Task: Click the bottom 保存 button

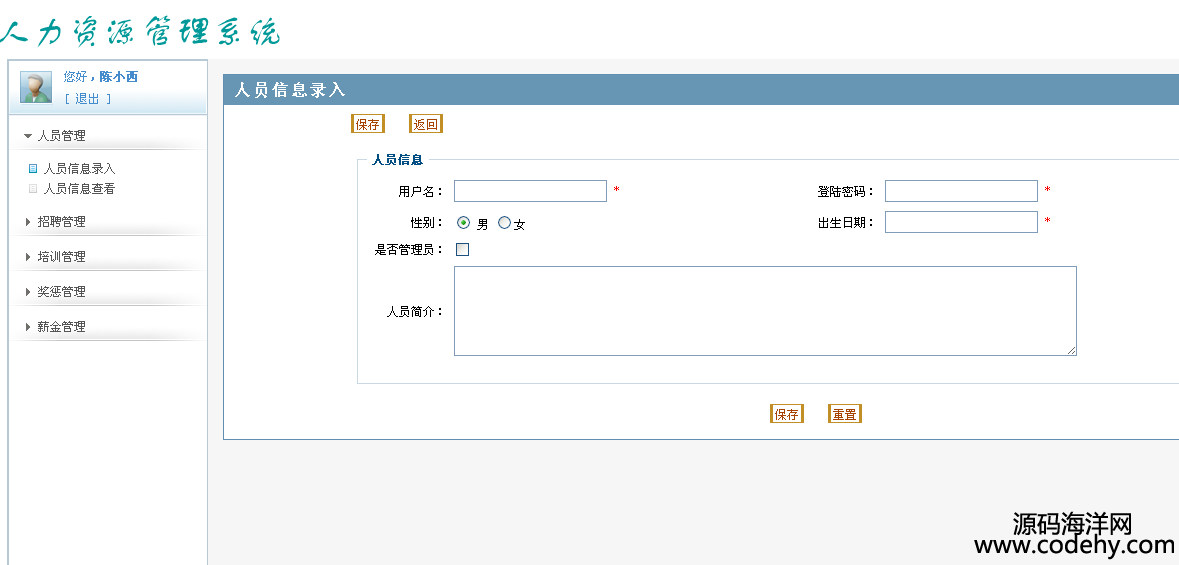Action: (x=787, y=414)
